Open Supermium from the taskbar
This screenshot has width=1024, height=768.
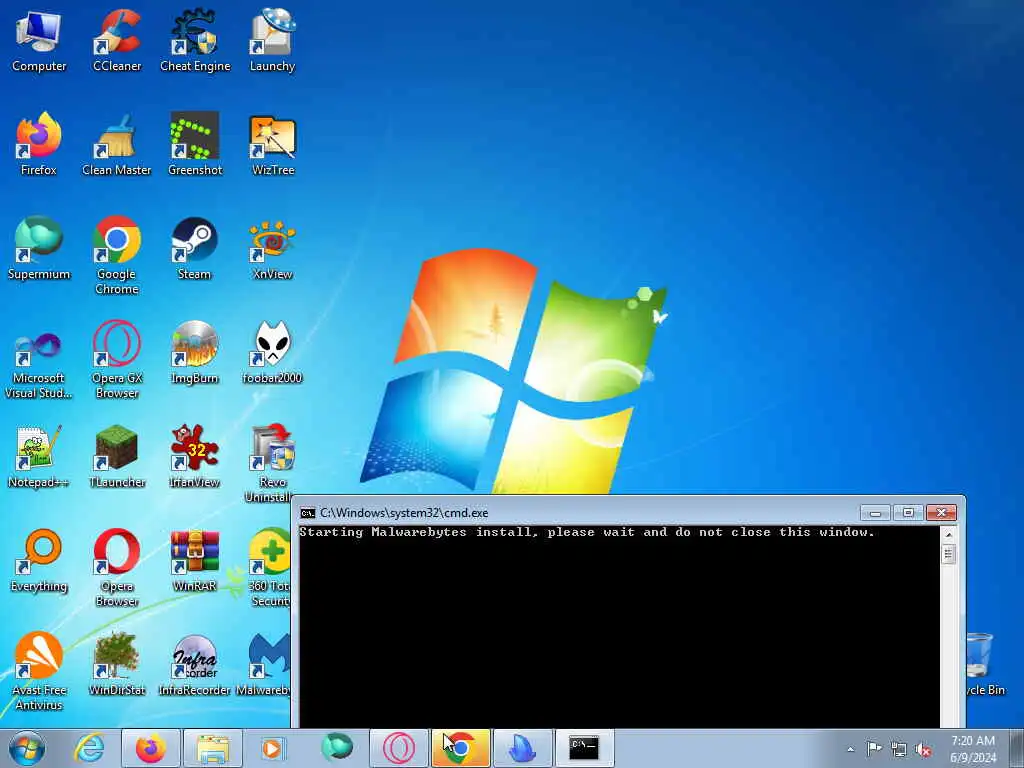click(x=336, y=748)
